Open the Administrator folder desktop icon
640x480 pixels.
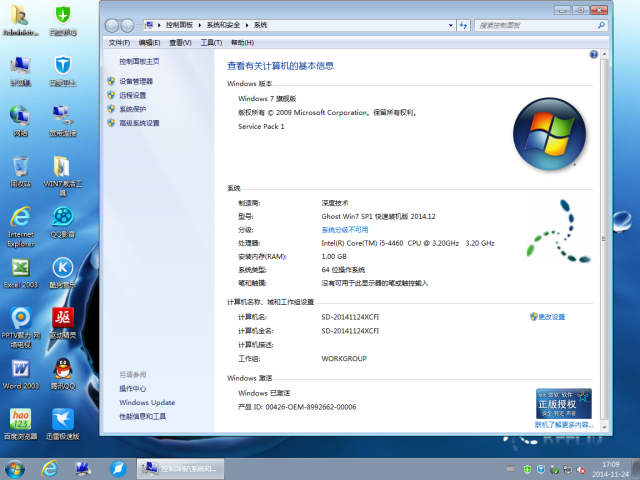pyautogui.click(x=20, y=20)
